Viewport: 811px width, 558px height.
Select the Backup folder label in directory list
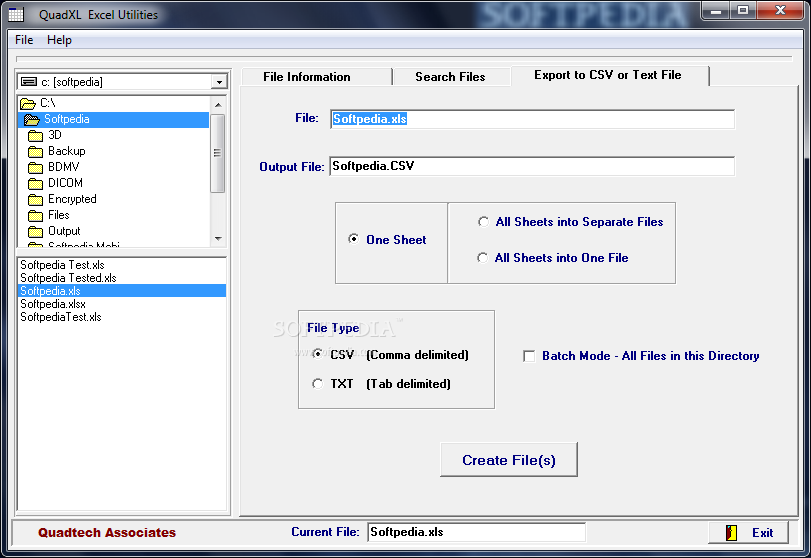tap(67, 151)
